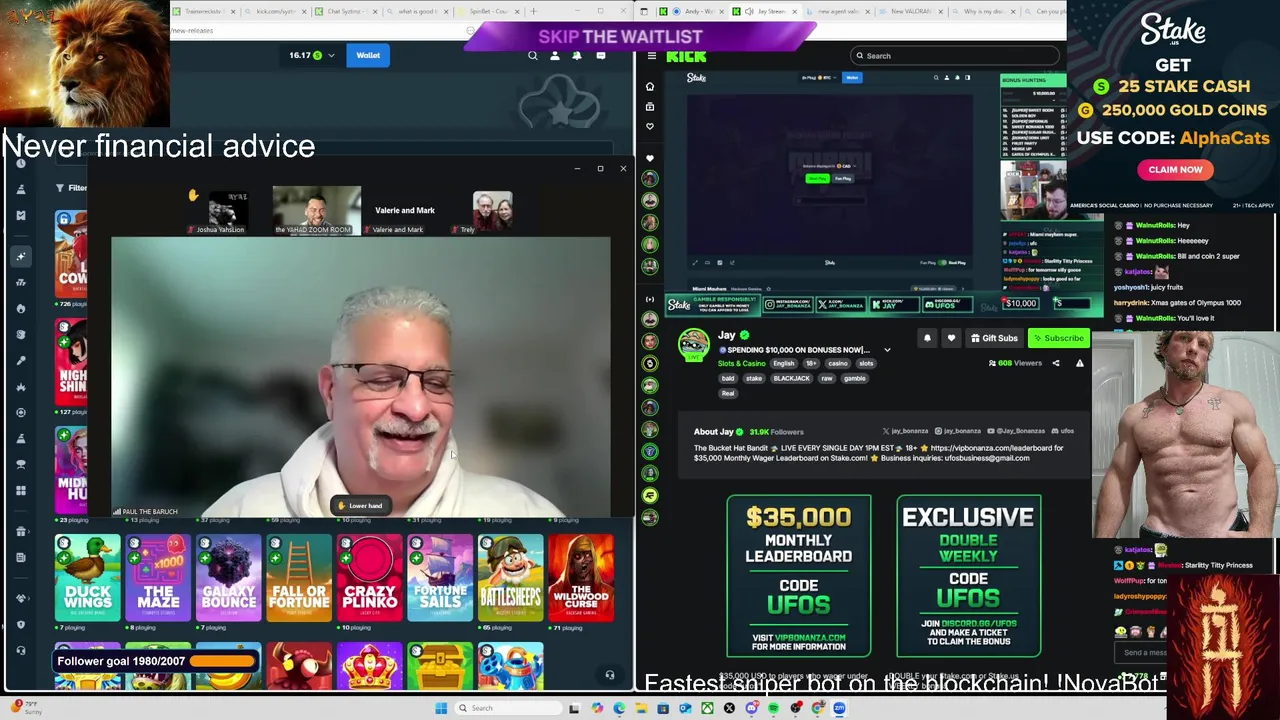The height and width of the screenshot is (720, 1280).
Task: Open the Slots & Casino category link
Action: 741,364
